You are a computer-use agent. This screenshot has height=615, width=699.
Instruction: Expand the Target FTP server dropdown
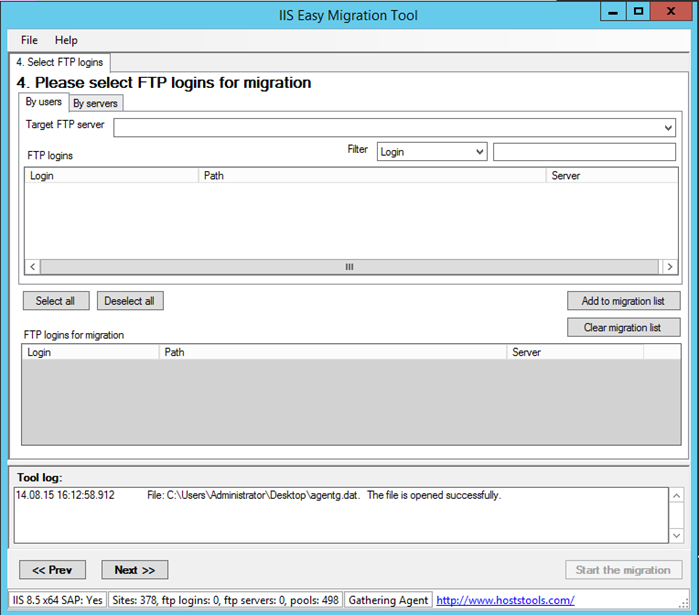(x=395, y=128)
